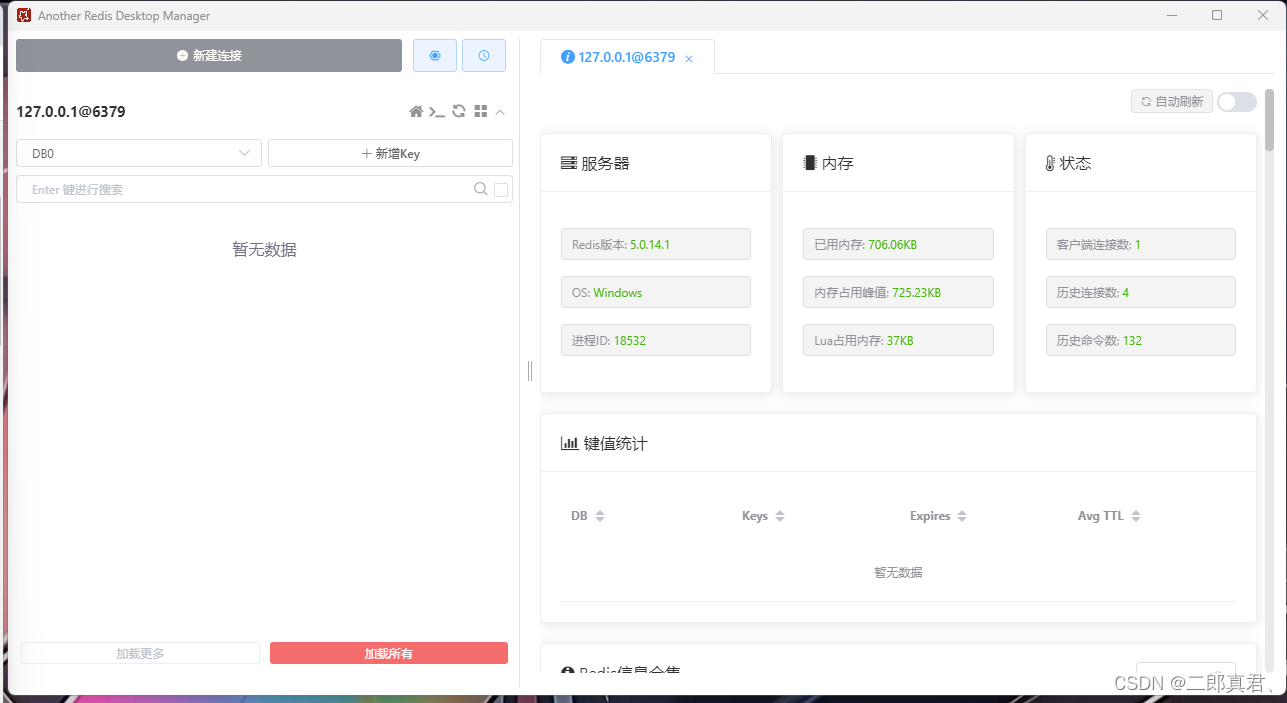1287x703 pixels.
Task: Sort the Keys column with its arrows
Action: (x=780, y=516)
